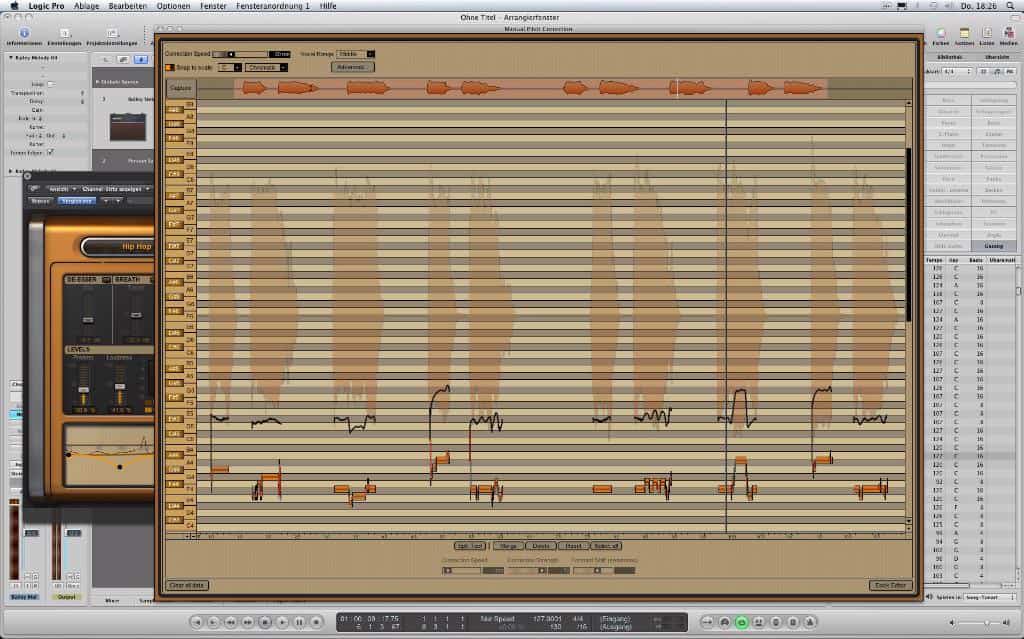The image size is (1024, 639).
Task: Open the Spotlight search icon
Action: coord(1012,6)
